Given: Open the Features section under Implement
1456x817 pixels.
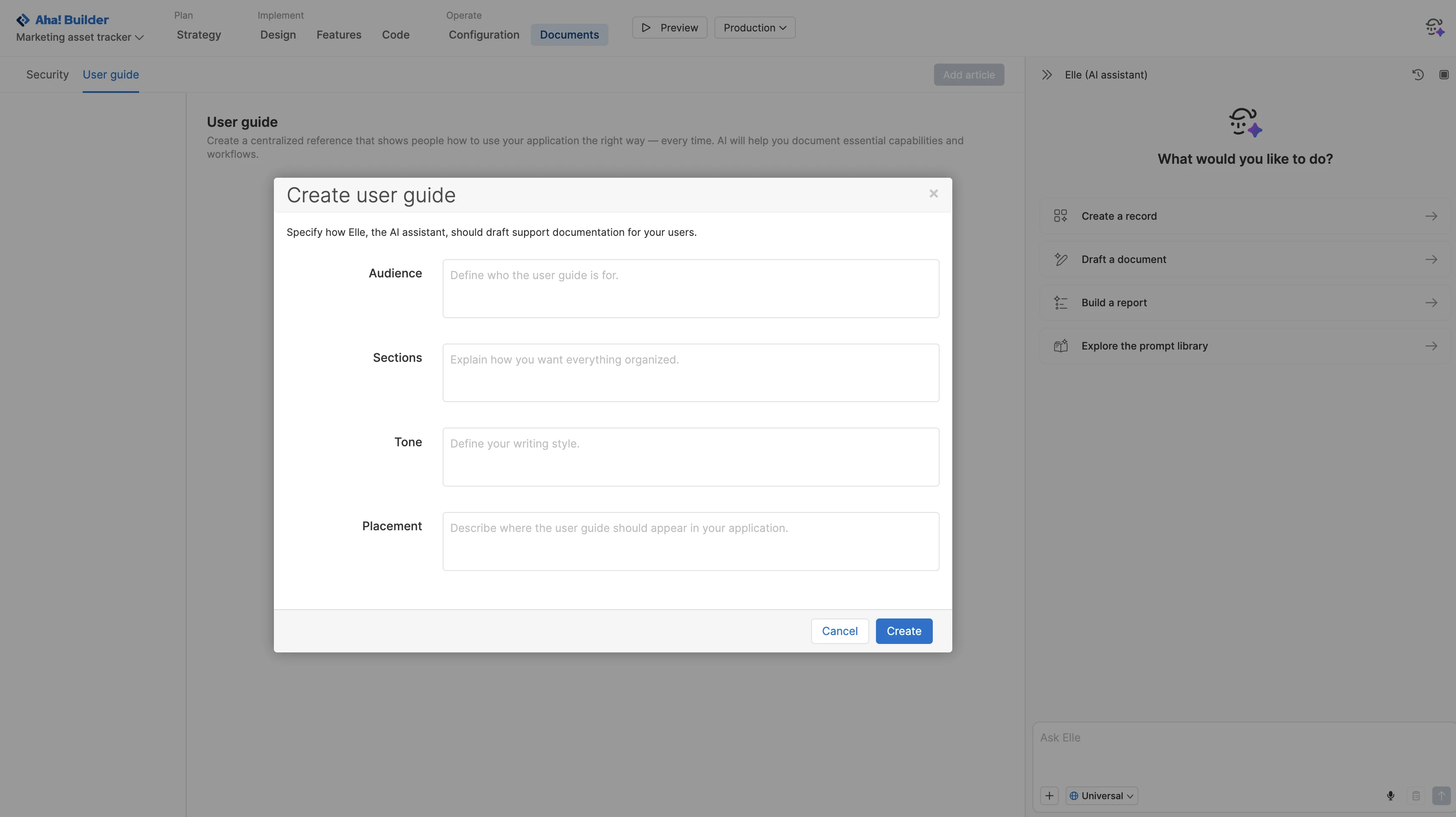Looking at the screenshot, I should click(x=339, y=34).
